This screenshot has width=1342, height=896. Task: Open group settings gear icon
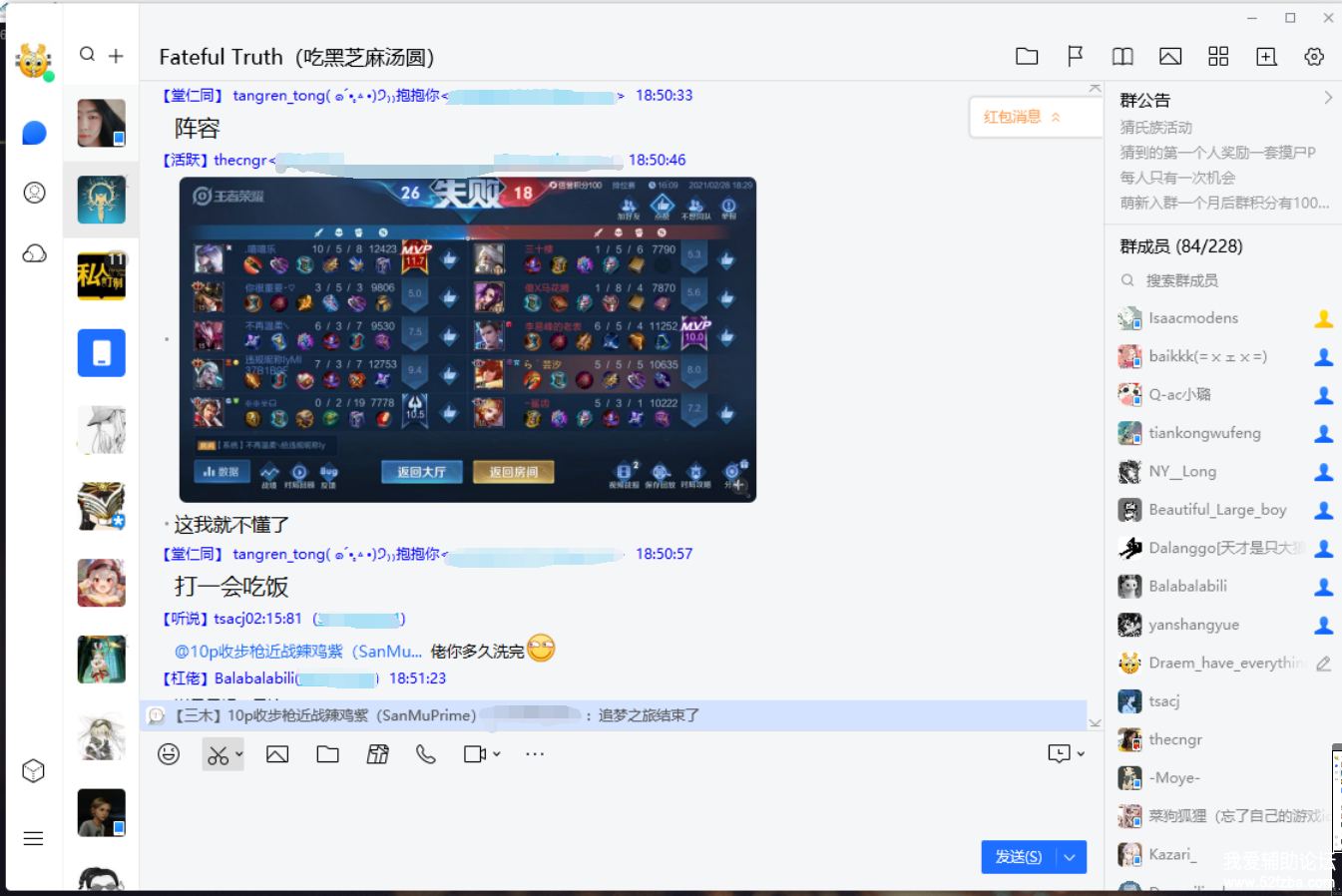pyautogui.click(x=1314, y=57)
